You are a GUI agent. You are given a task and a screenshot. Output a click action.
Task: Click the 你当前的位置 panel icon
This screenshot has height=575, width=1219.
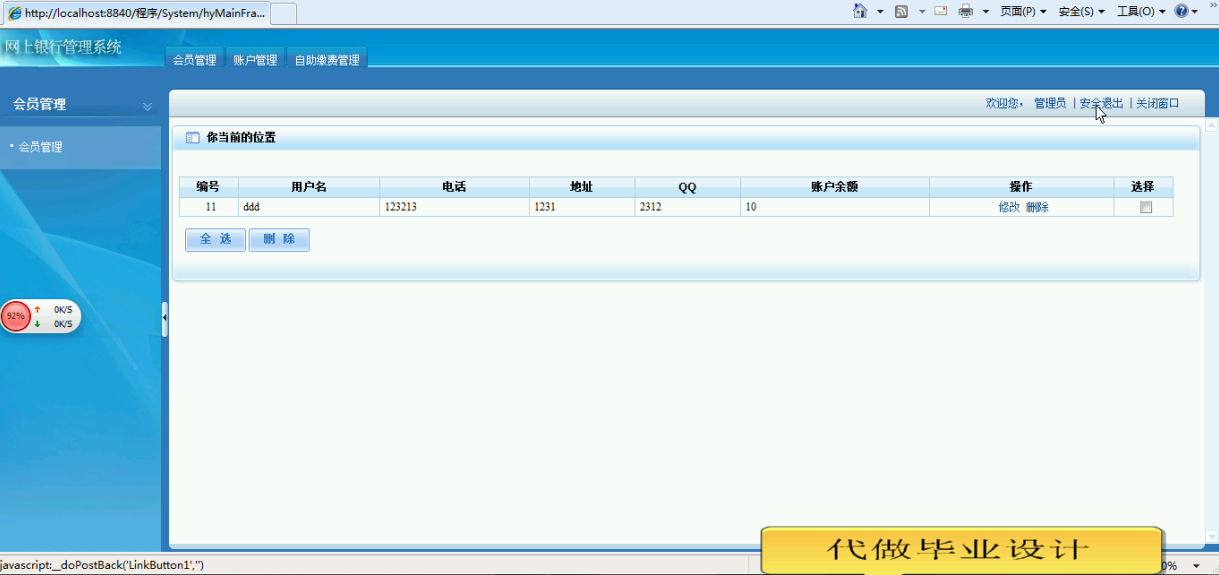click(x=193, y=138)
